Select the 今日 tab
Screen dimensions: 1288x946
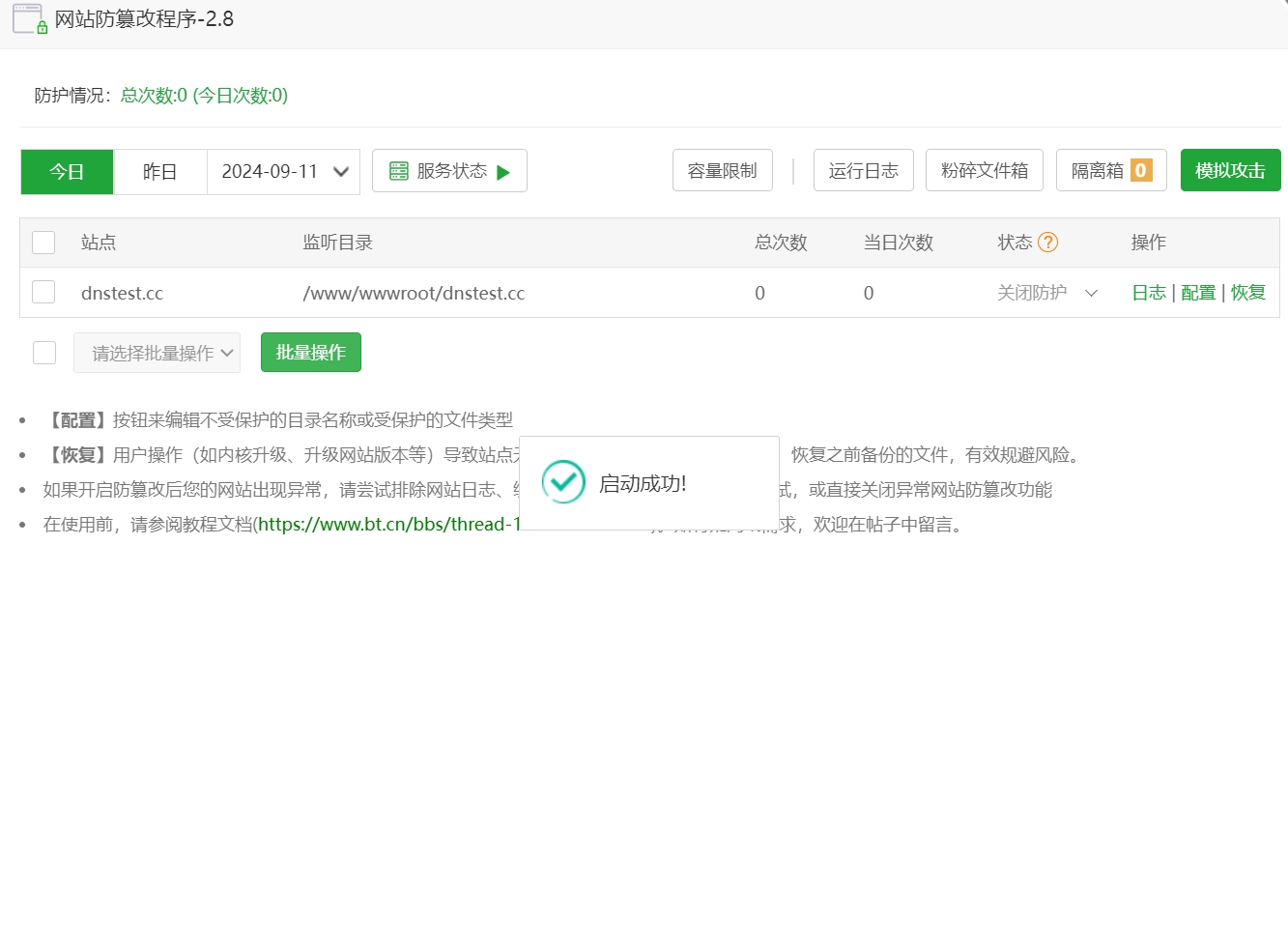67,170
